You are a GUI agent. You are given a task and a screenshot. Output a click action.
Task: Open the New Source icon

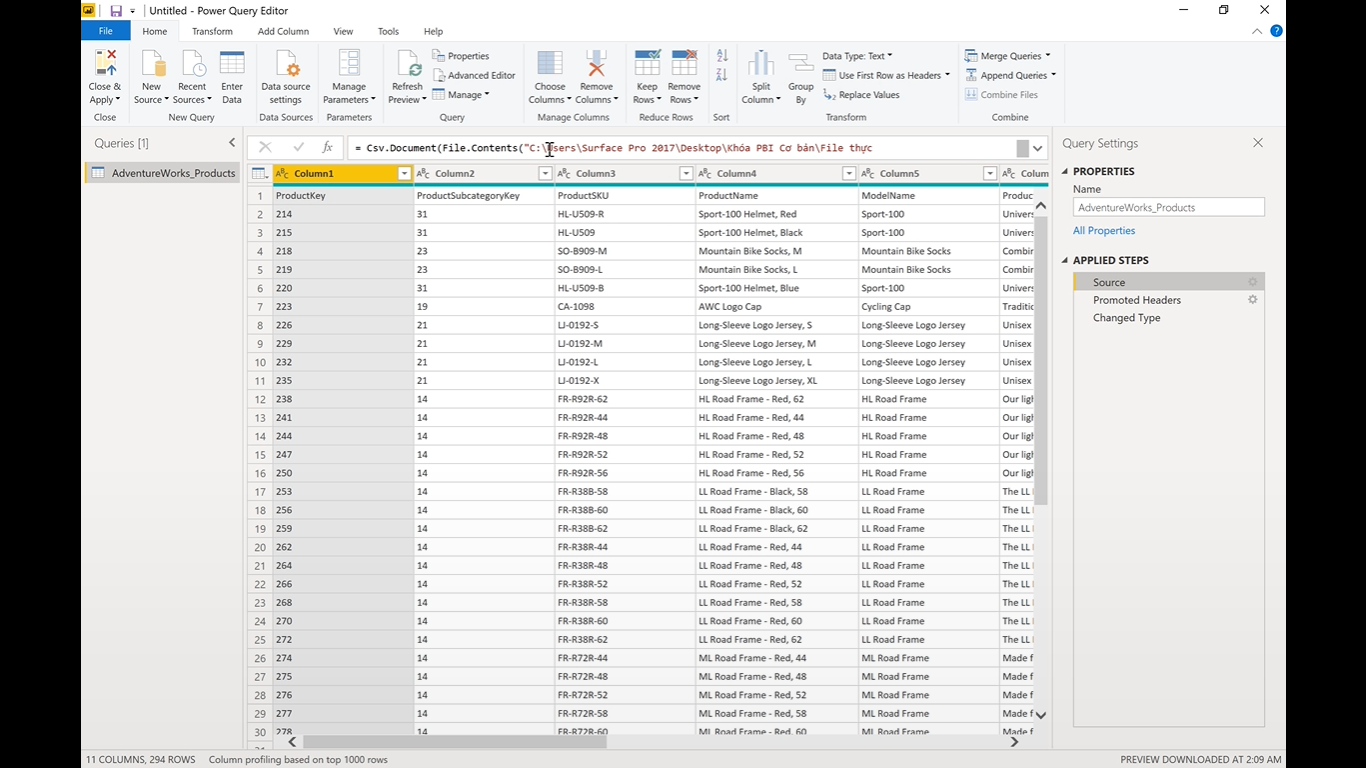[x=152, y=64]
